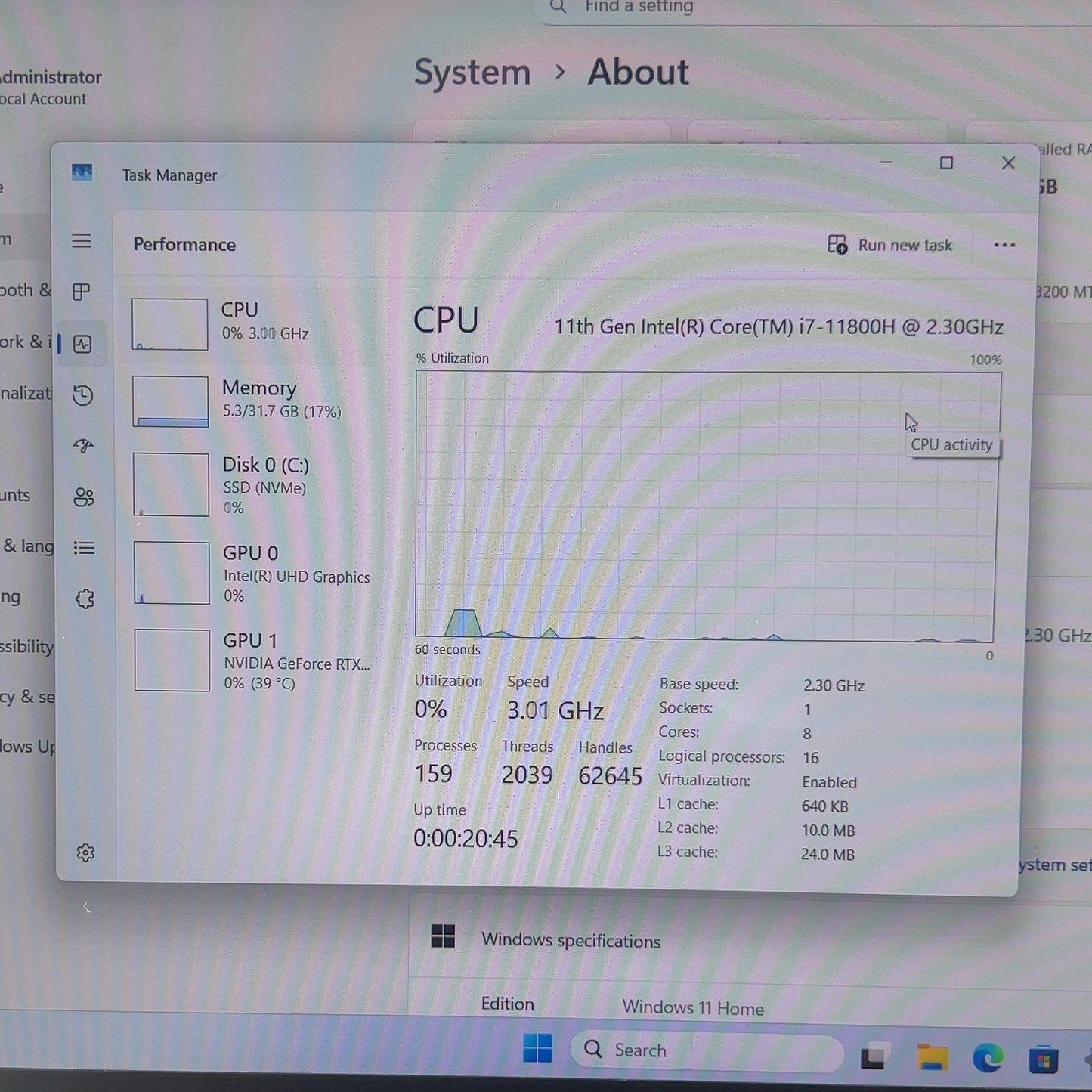Viewport: 1092px width, 1092px height.
Task: Click the Base speed value "2.30 GHz"
Action: coord(834,685)
